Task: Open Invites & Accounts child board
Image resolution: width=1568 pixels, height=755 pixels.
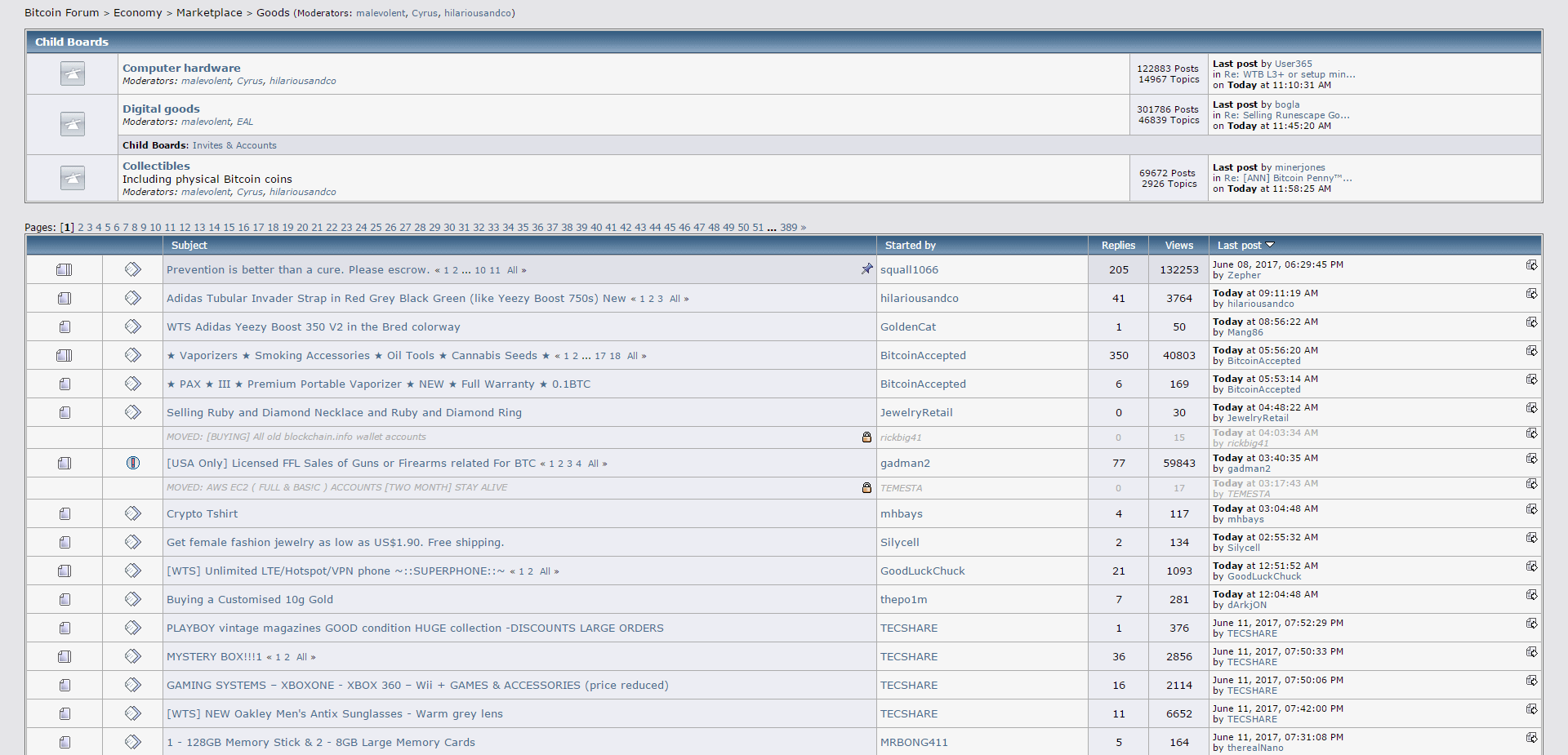Action: click(x=234, y=145)
